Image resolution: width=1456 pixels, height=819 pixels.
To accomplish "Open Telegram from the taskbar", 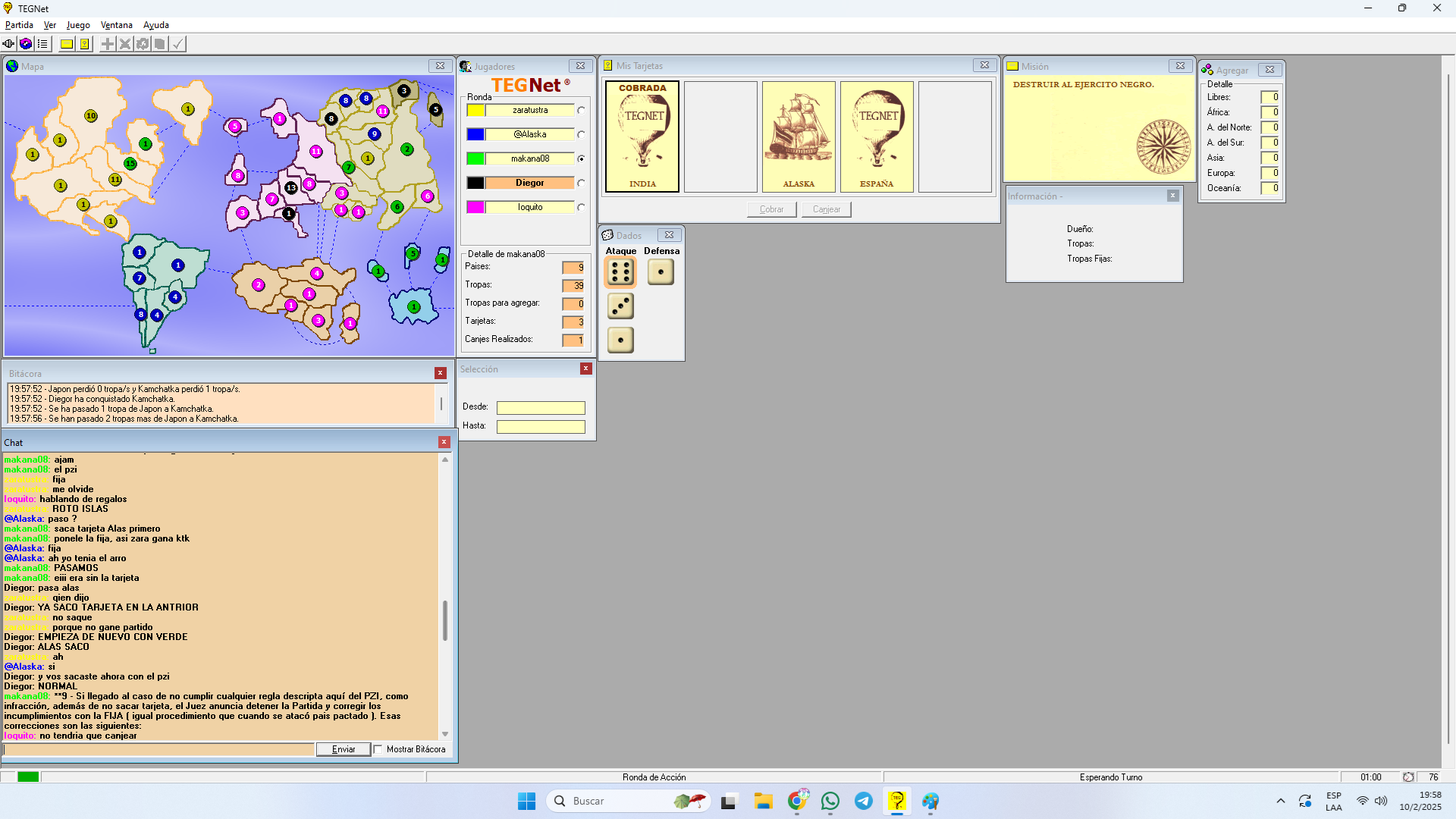I will (864, 801).
